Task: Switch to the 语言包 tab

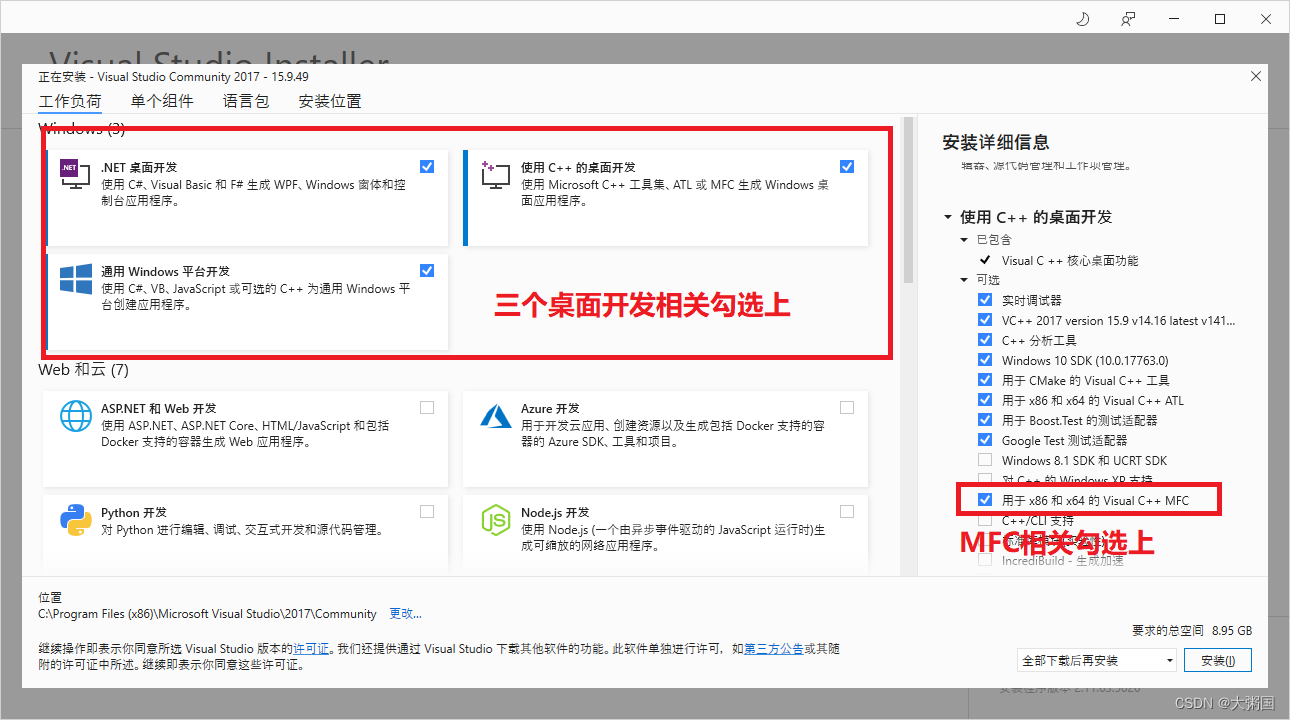Action: click(246, 102)
